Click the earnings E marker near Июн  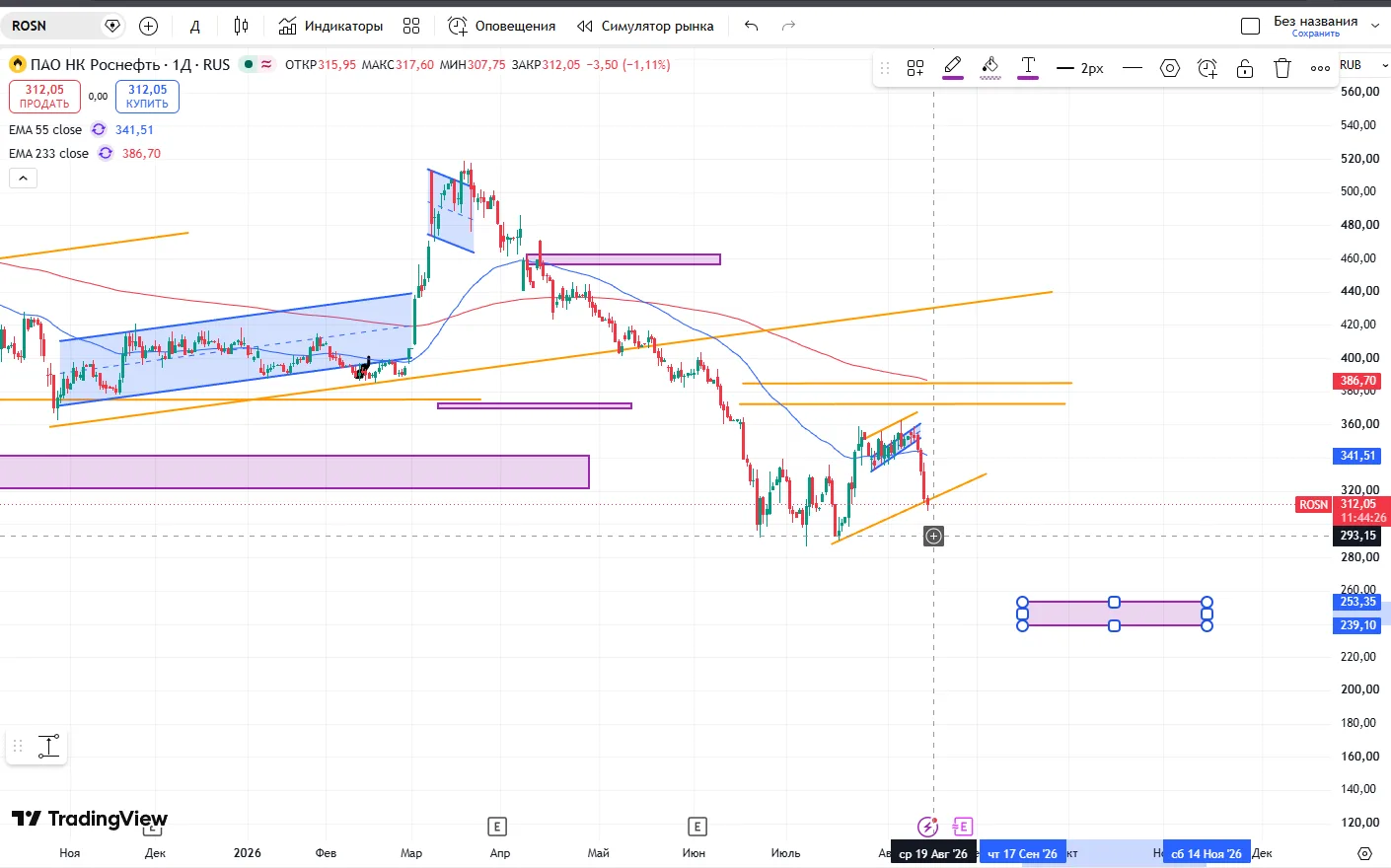tap(696, 827)
